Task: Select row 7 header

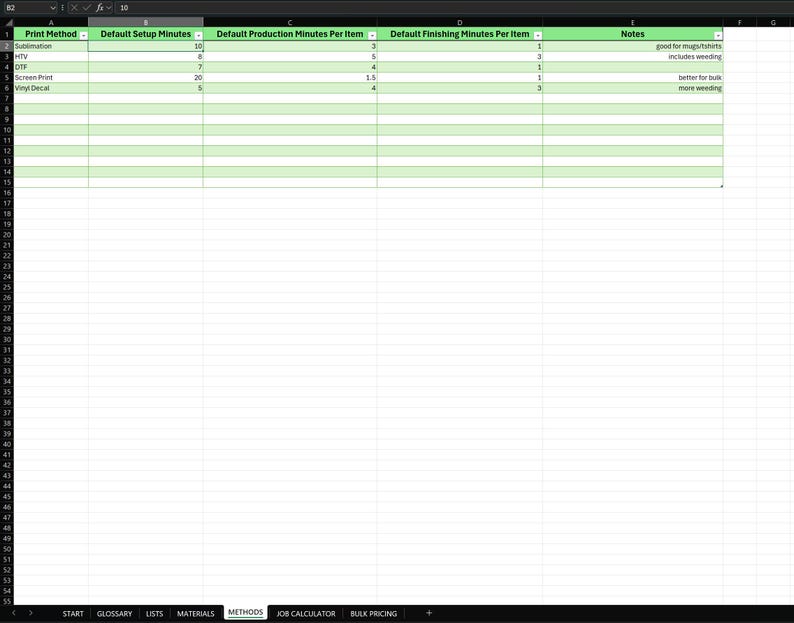Action: 7,98
